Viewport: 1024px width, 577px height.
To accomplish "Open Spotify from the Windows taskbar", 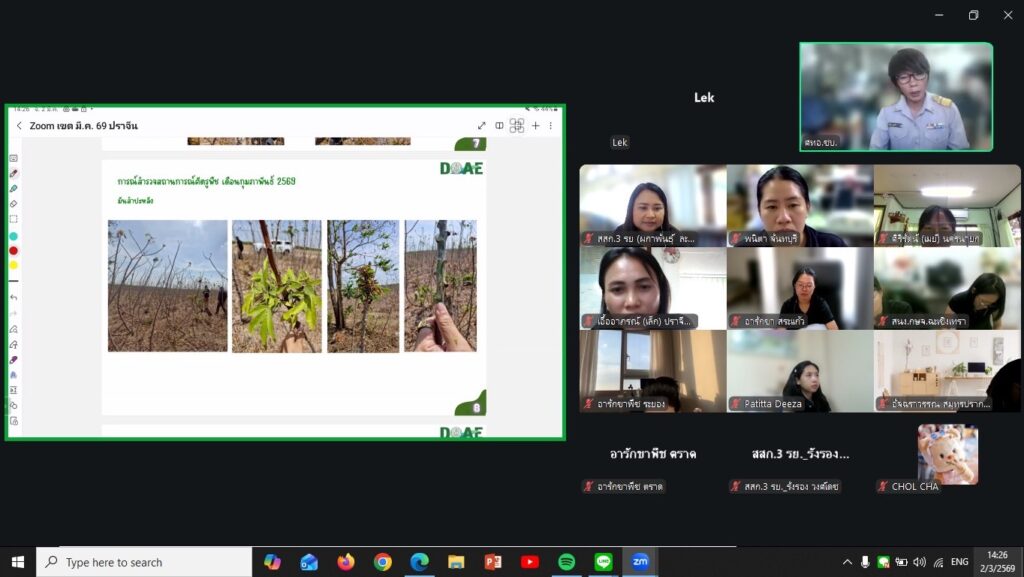I will [x=566, y=562].
